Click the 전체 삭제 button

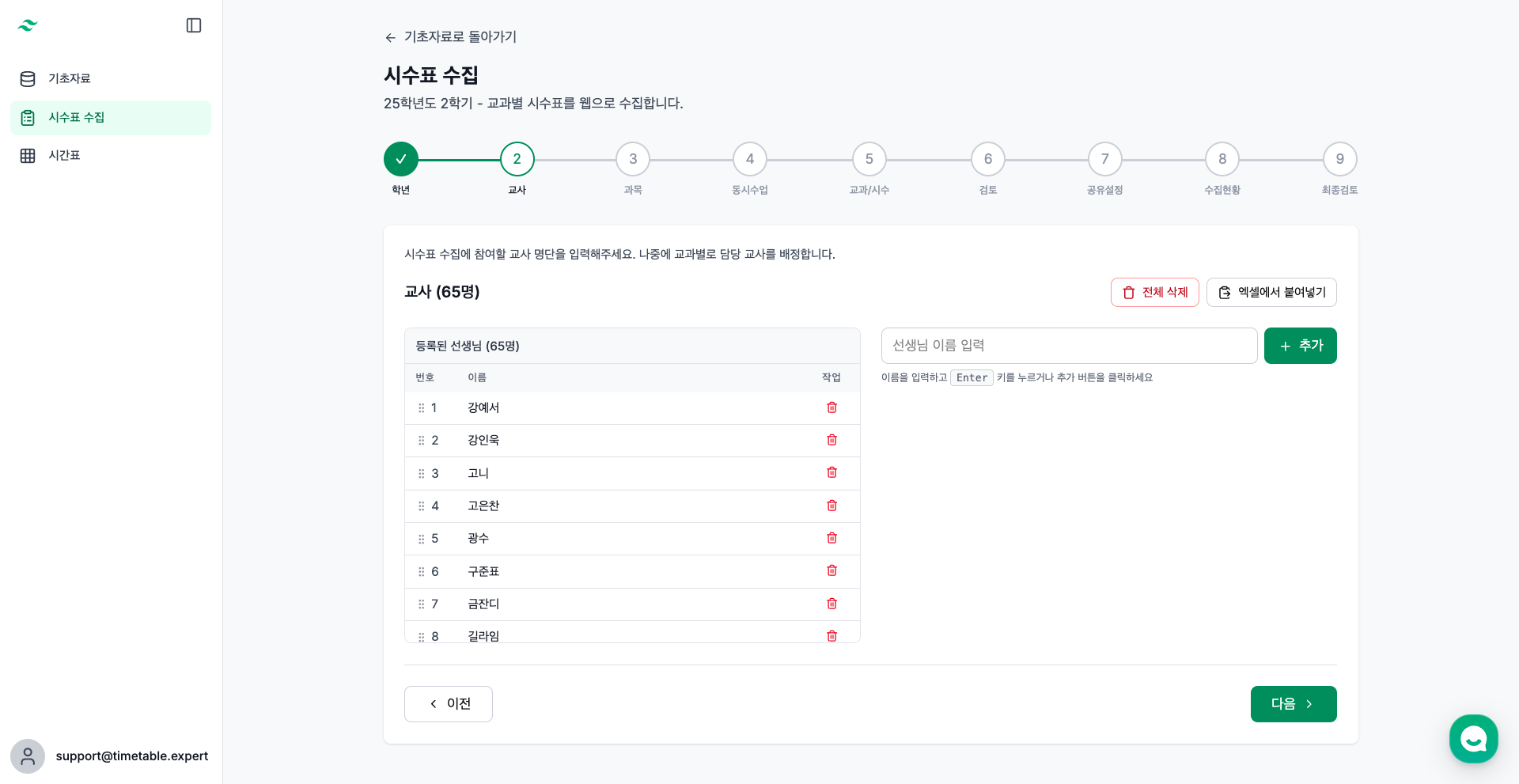1154,292
